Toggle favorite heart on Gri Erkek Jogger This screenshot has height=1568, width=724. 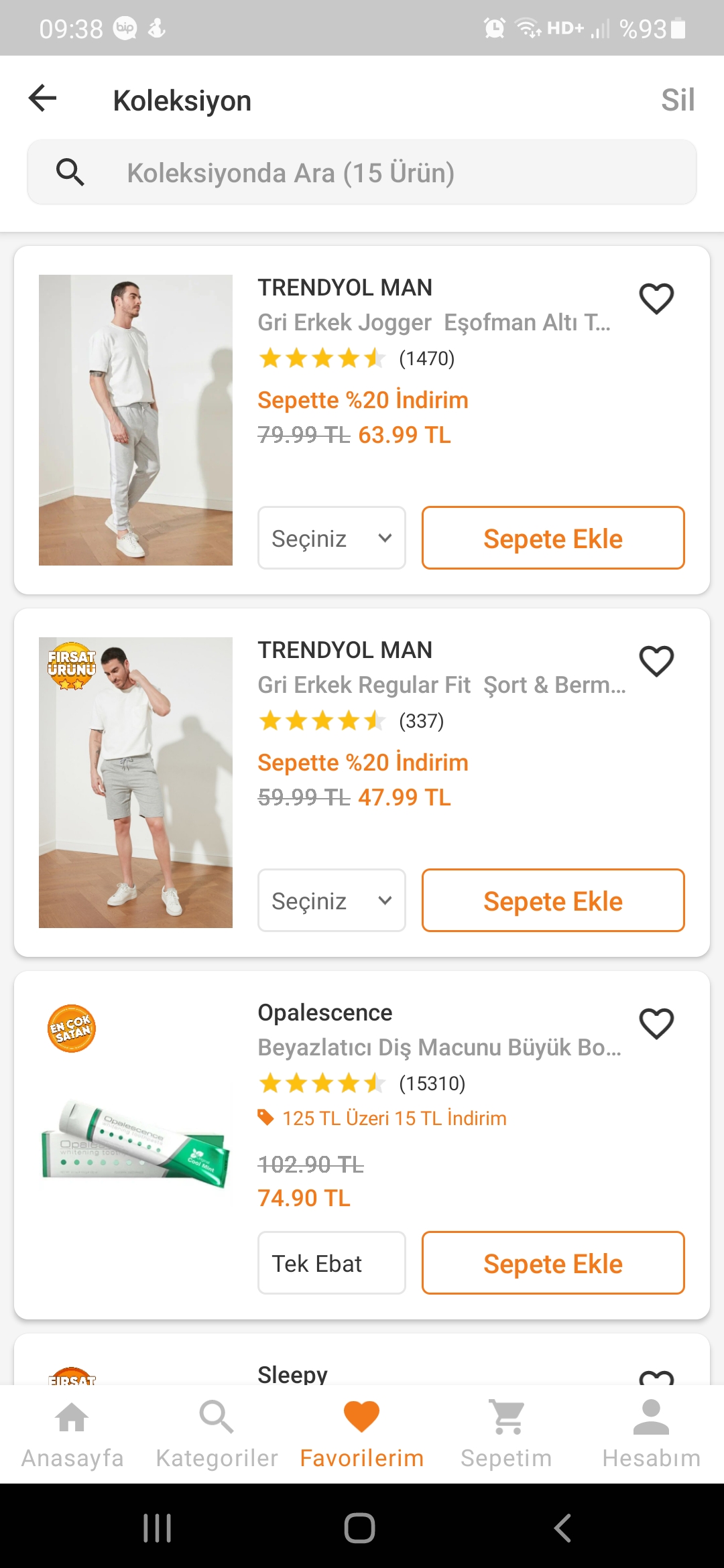[x=656, y=299]
